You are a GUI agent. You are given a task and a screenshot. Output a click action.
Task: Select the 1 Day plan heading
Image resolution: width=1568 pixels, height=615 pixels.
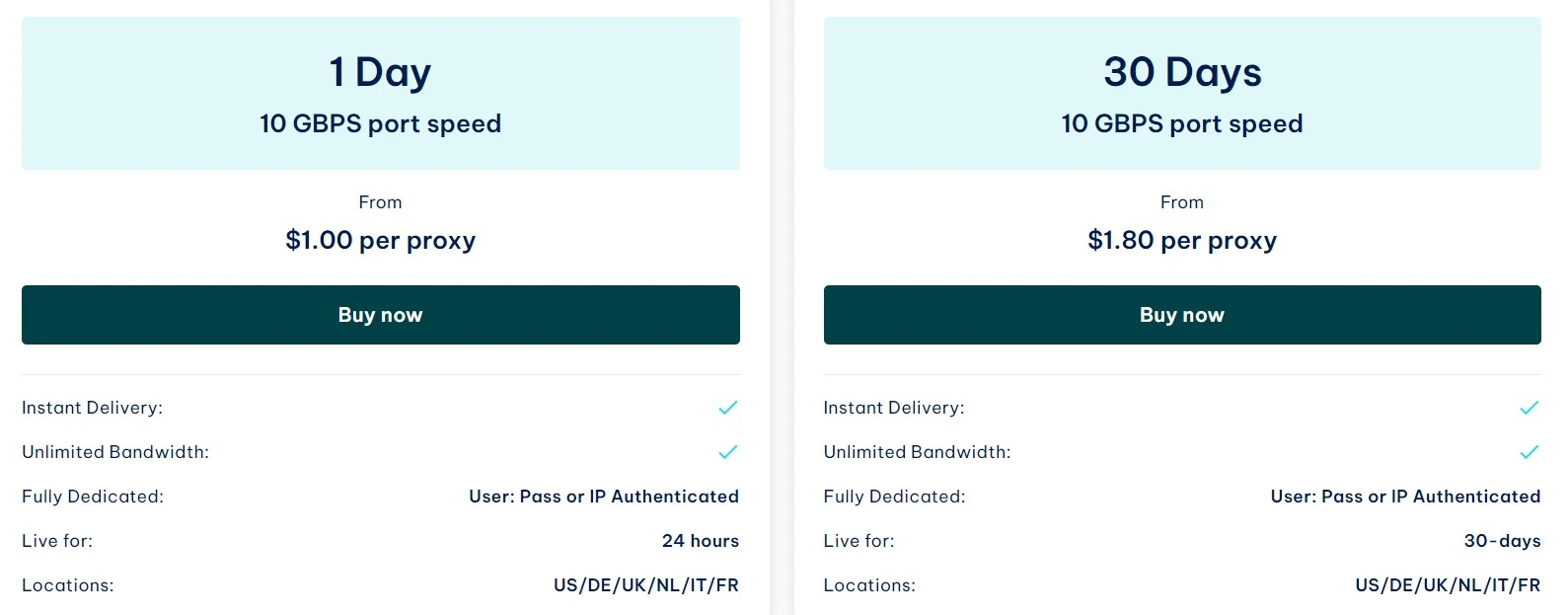[380, 72]
